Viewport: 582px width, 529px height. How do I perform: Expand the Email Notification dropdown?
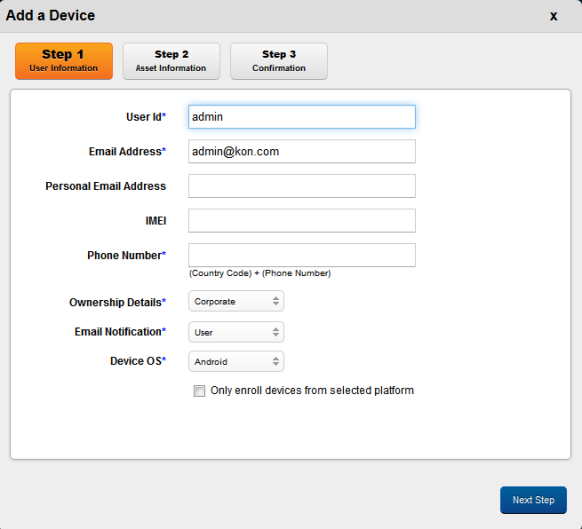tap(236, 332)
